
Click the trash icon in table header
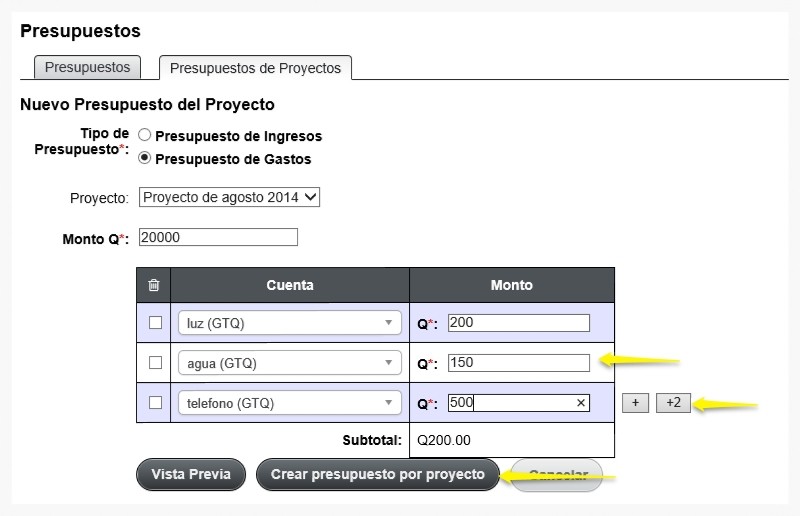pos(154,285)
